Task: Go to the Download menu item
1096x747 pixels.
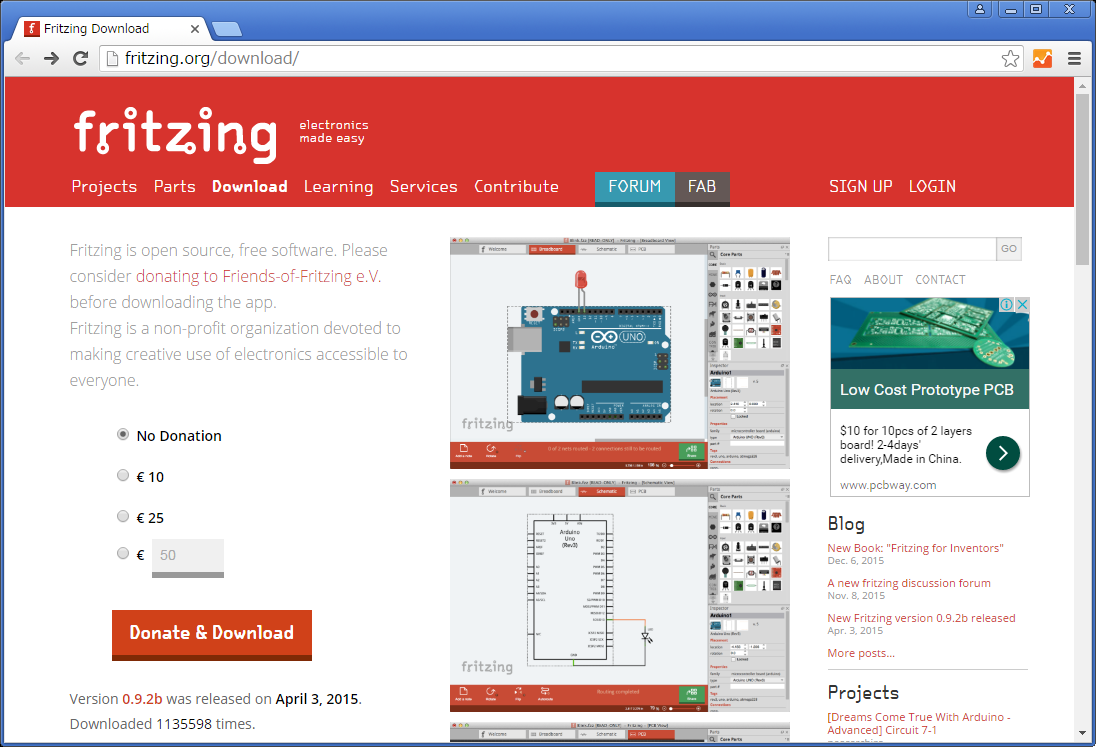Action: pyautogui.click(x=250, y=187)
